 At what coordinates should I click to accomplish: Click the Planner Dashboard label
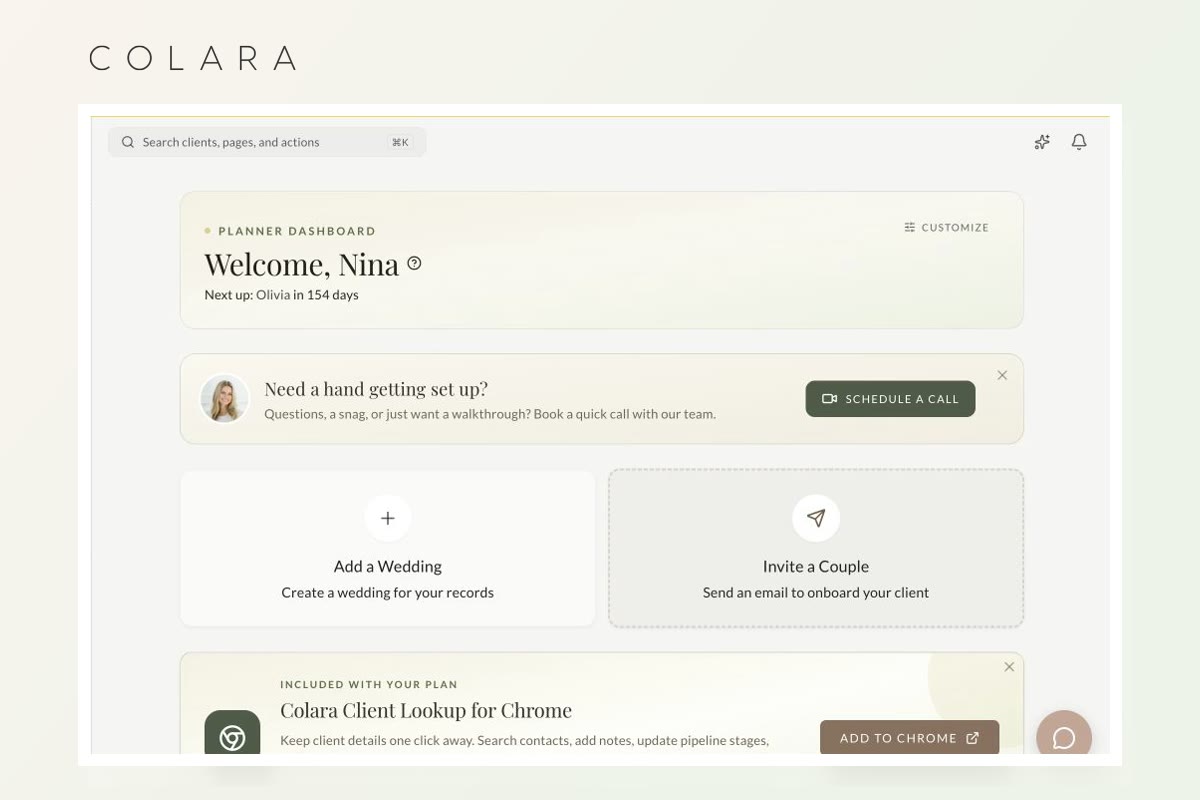pyautogui.click(x=297, y=231)
